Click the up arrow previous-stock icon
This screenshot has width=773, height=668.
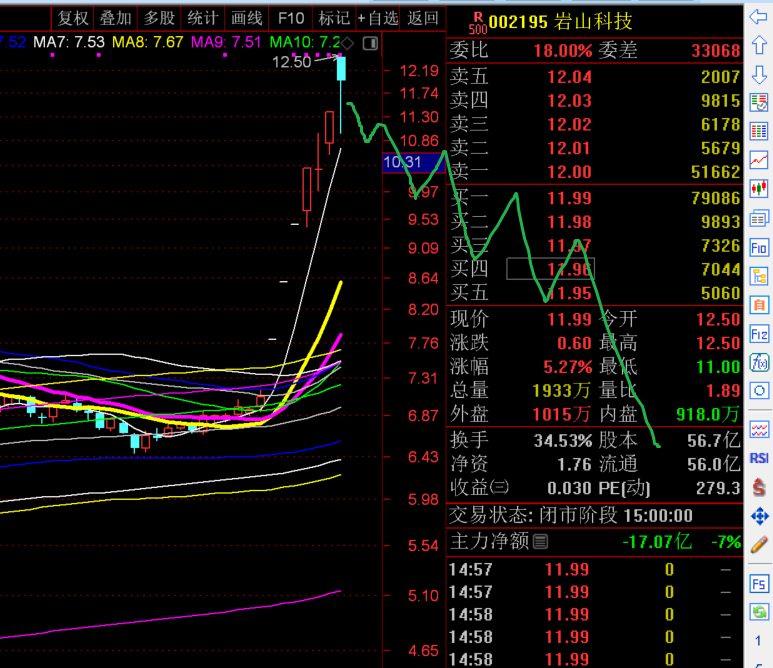pos(759,45)
